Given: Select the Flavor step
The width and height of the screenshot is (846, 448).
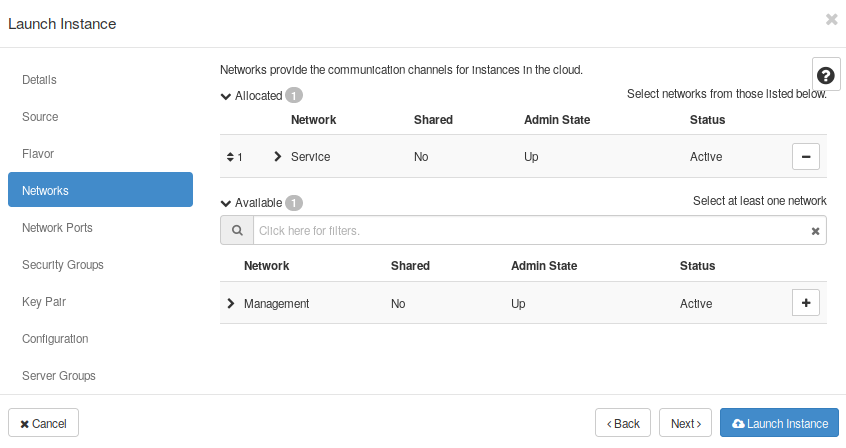Looking at the screenshot, I should (38, 154).
